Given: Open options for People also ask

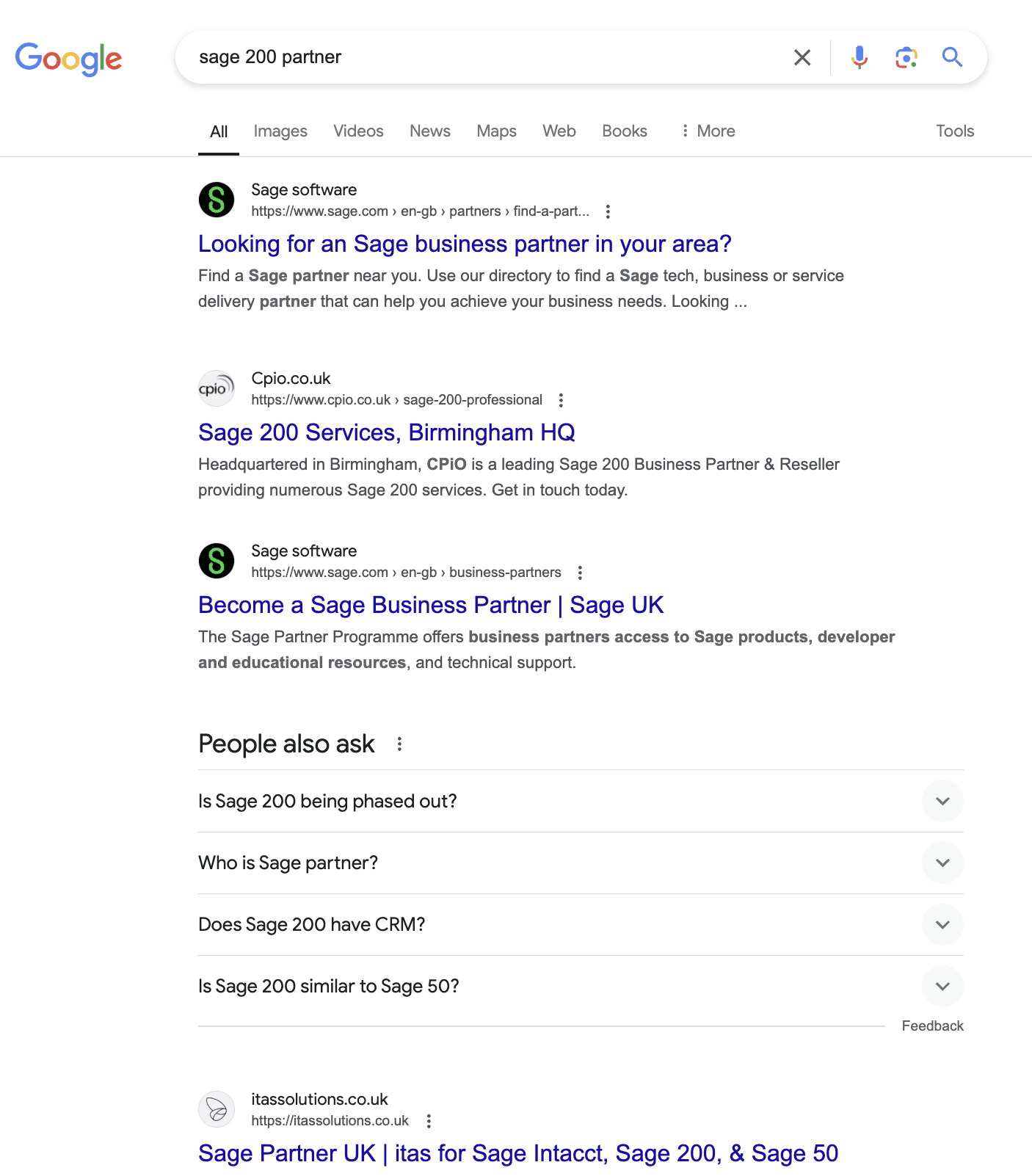Looking at the screenshot, I should coord(399,744).
